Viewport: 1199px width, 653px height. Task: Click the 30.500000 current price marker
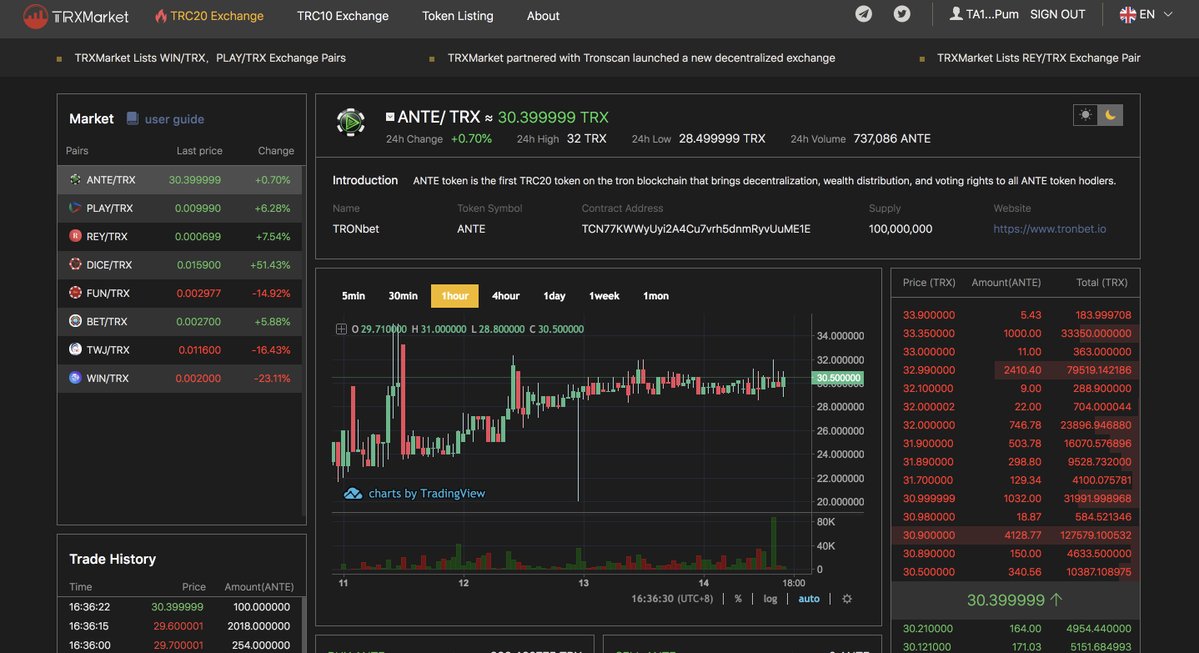click(837, 378)
